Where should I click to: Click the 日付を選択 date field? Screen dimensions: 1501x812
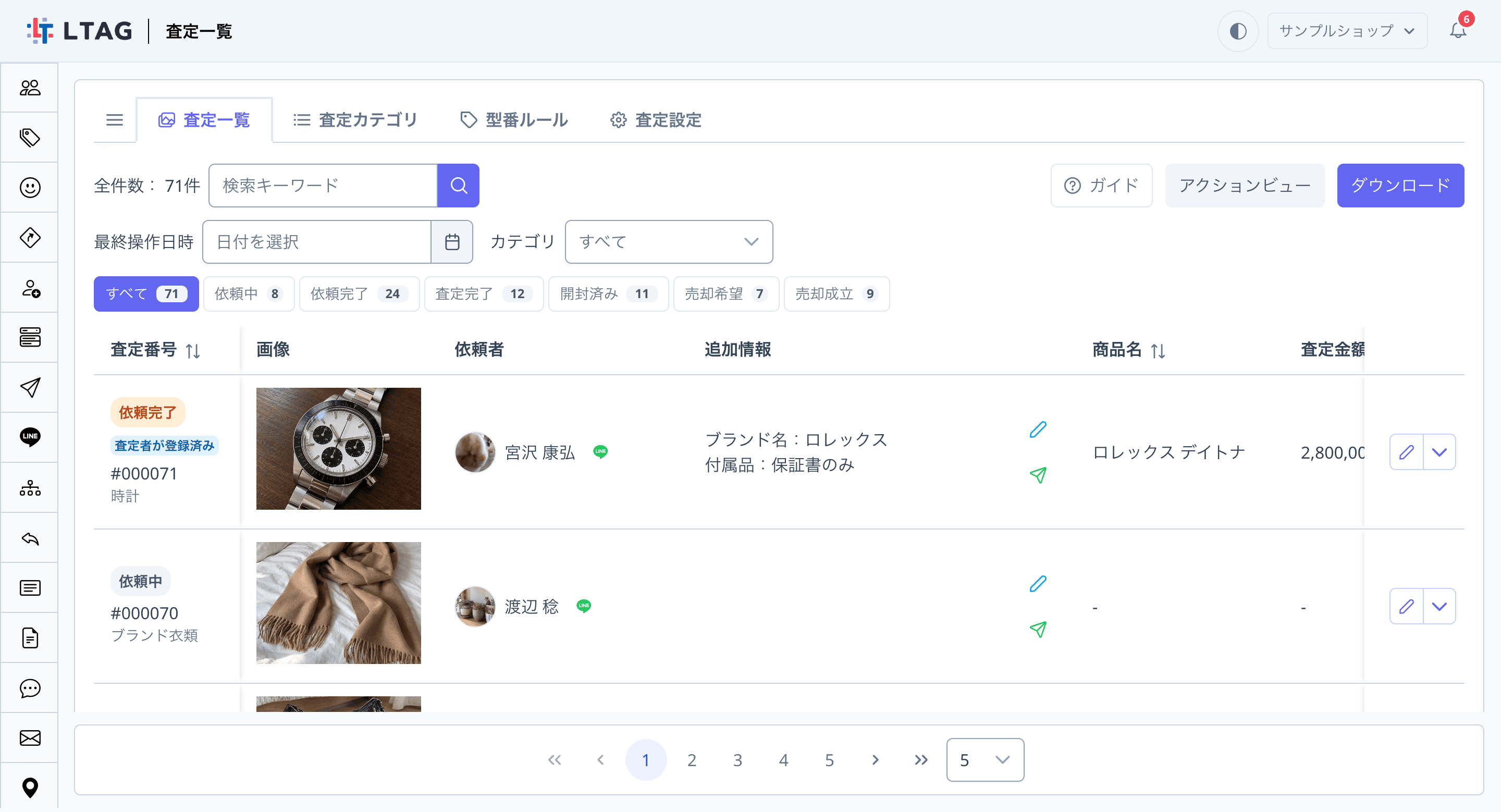coord(317,242)
